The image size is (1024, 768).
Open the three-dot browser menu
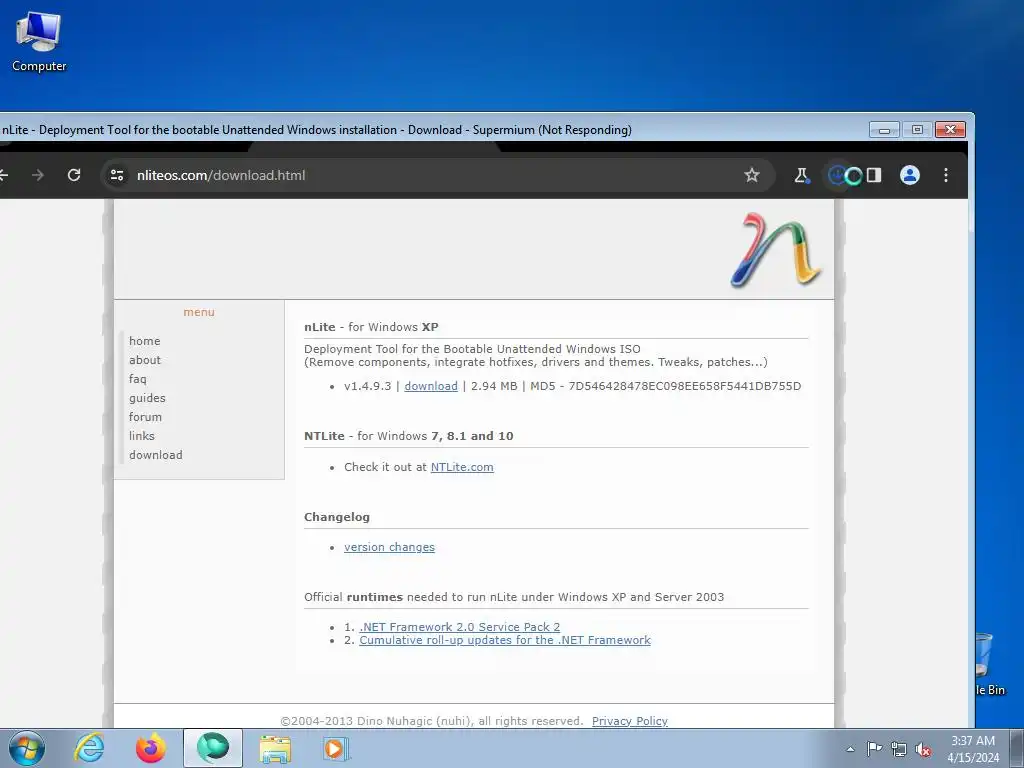(946, 175)
